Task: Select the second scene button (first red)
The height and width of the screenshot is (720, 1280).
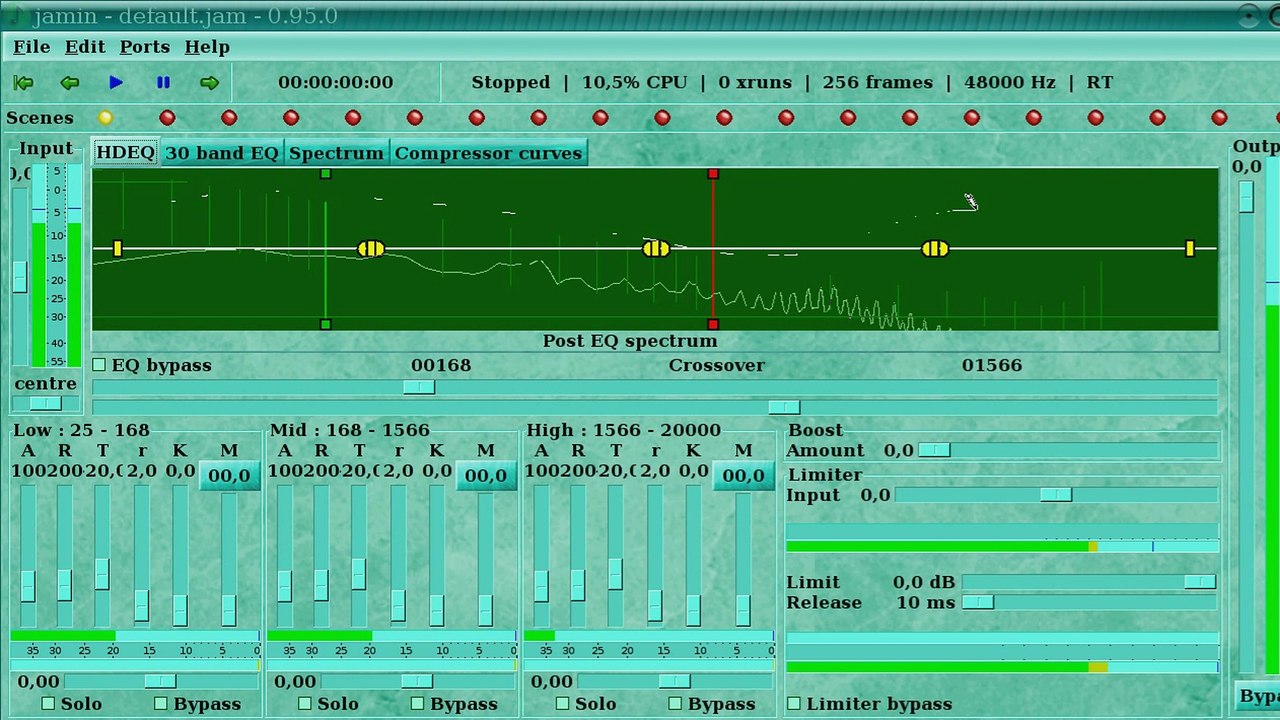Action: (167, 118)
